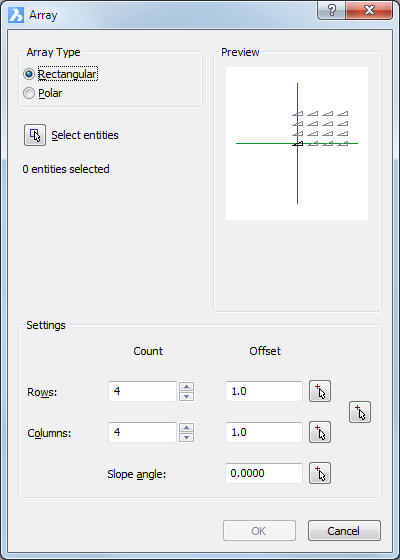Screen dimensions: 400x560
Task: Increase the Rows count
Action: (186, 386)
